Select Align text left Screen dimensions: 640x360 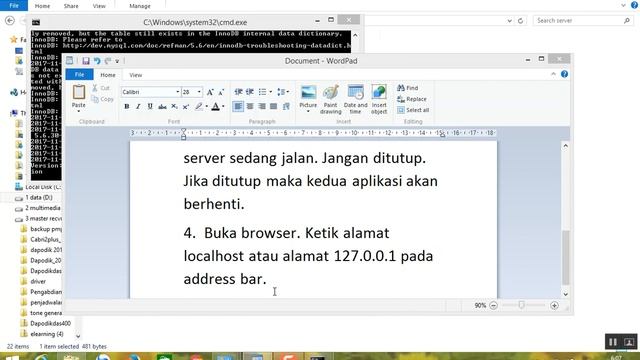point(238,107)
